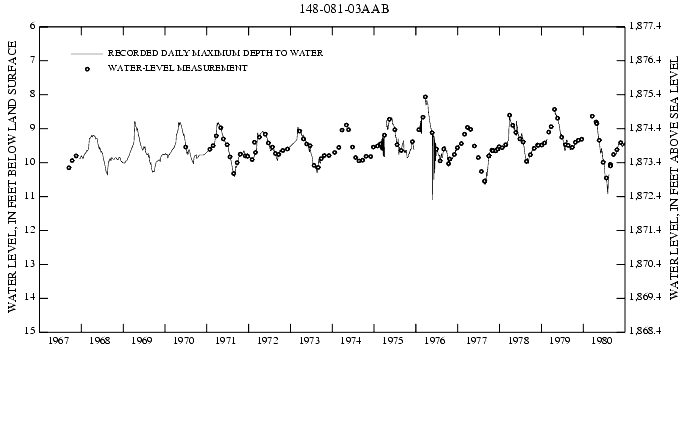
Task: Click the 13 tick label on the left axis
Action: (31, 264)
